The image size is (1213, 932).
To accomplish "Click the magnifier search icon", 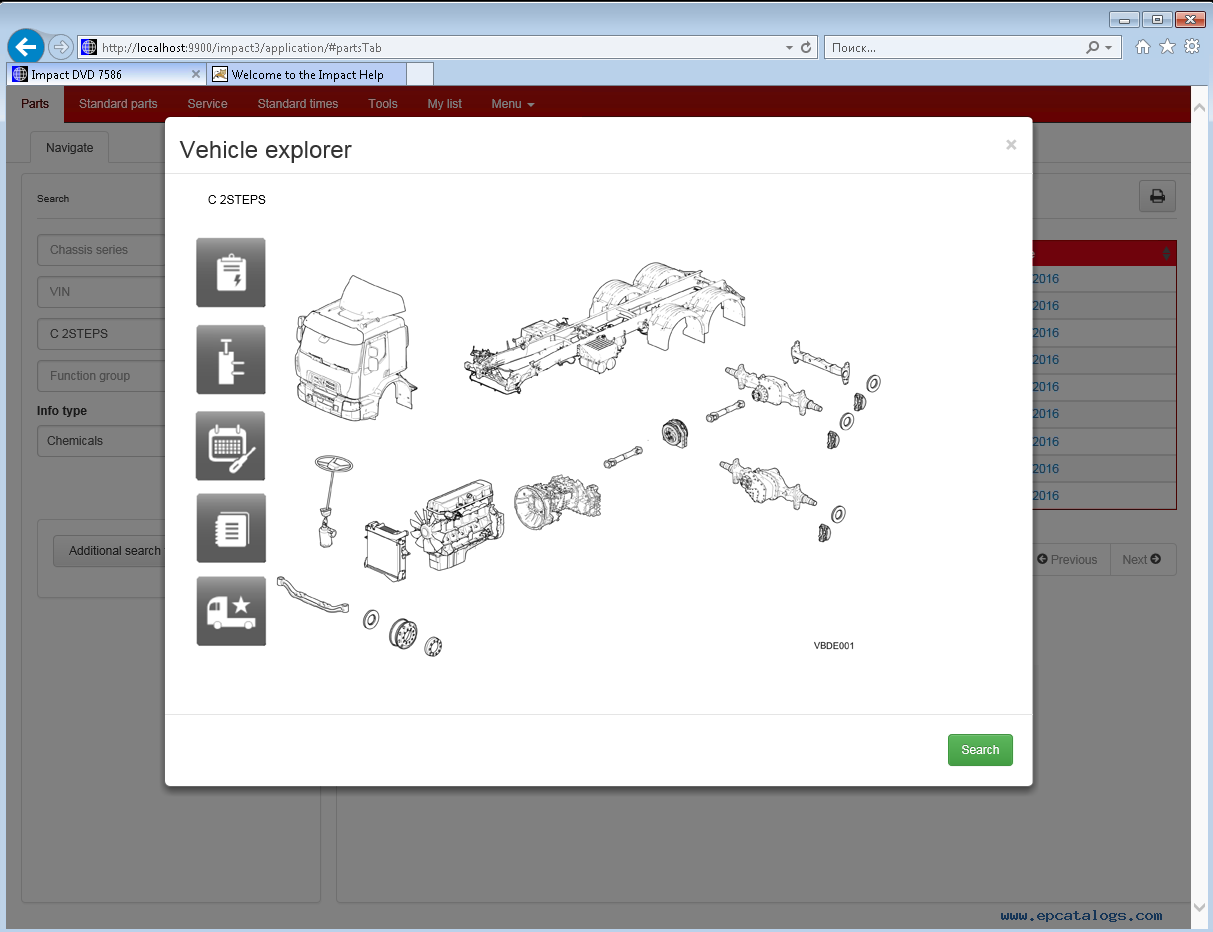I will click(x=1093, y=47).
